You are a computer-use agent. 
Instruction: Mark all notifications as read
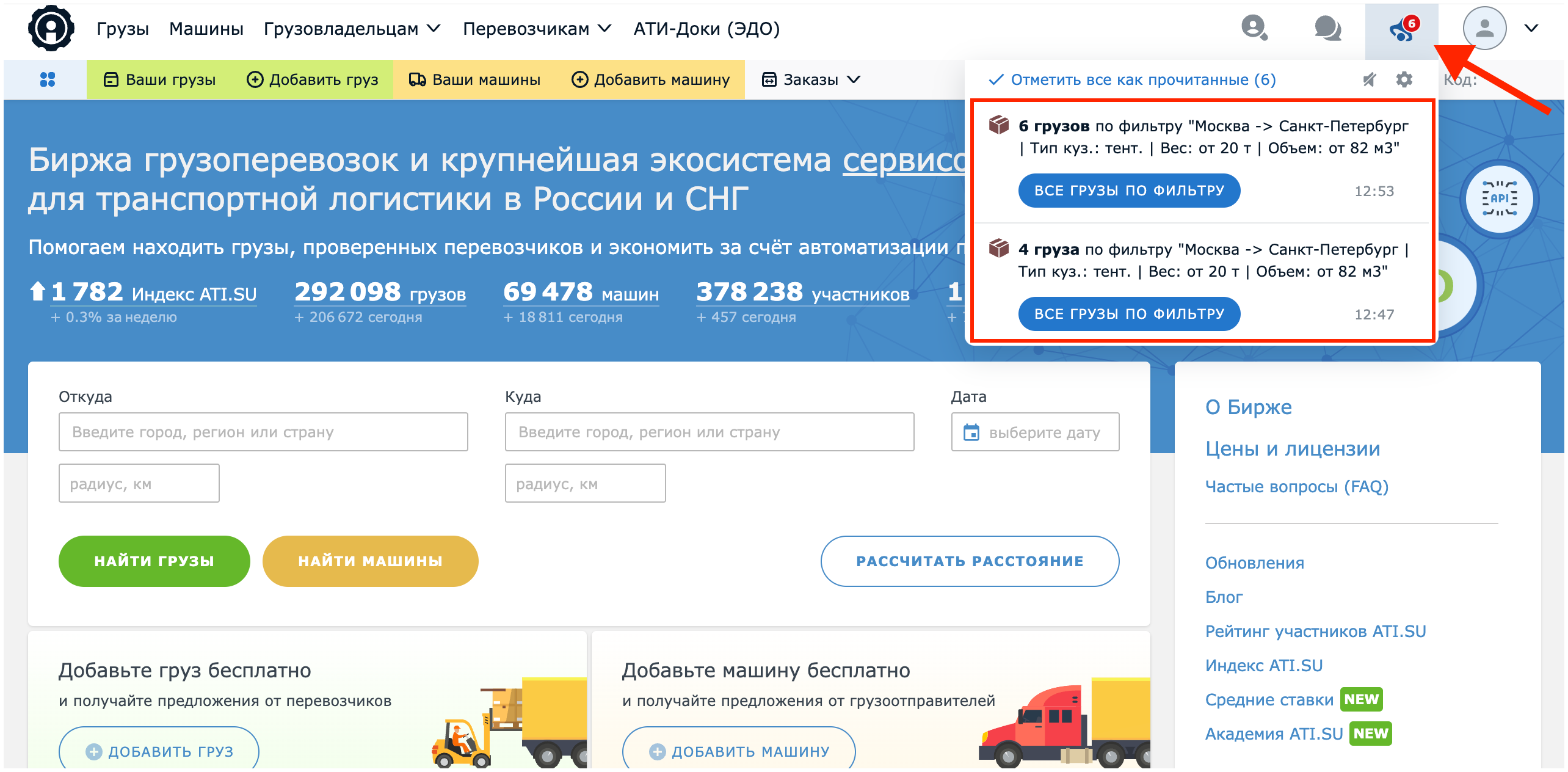(1132, 79)
